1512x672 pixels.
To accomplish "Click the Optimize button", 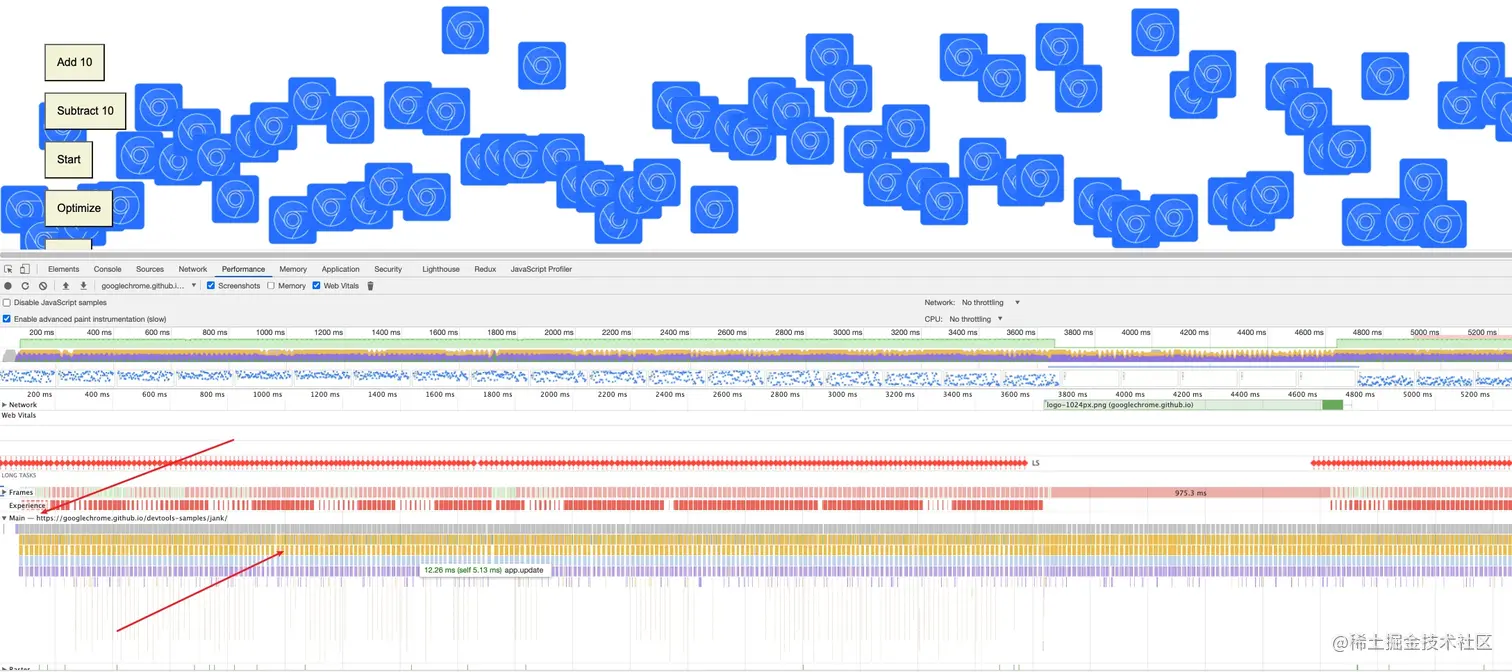I will pos(79,208).
